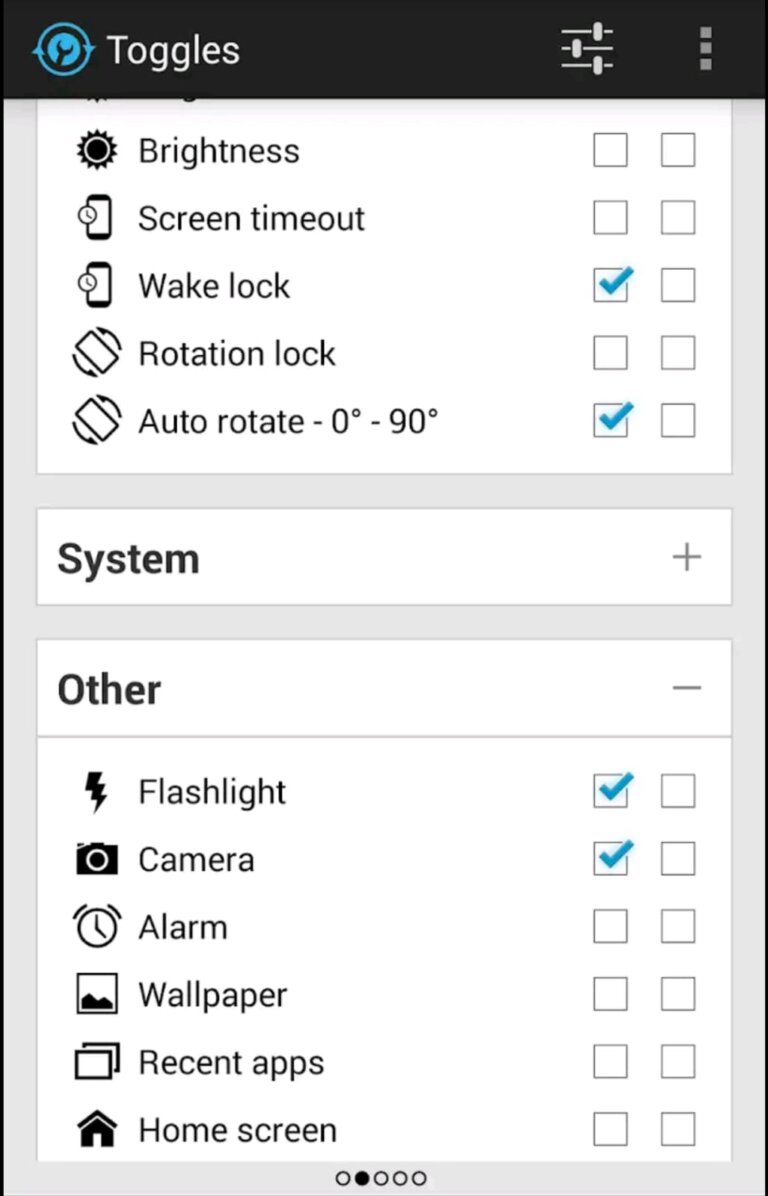This screenshot has height=1196, width=768.
Task: Select the Flashlight lightning bolt icon
Action: 96,791
